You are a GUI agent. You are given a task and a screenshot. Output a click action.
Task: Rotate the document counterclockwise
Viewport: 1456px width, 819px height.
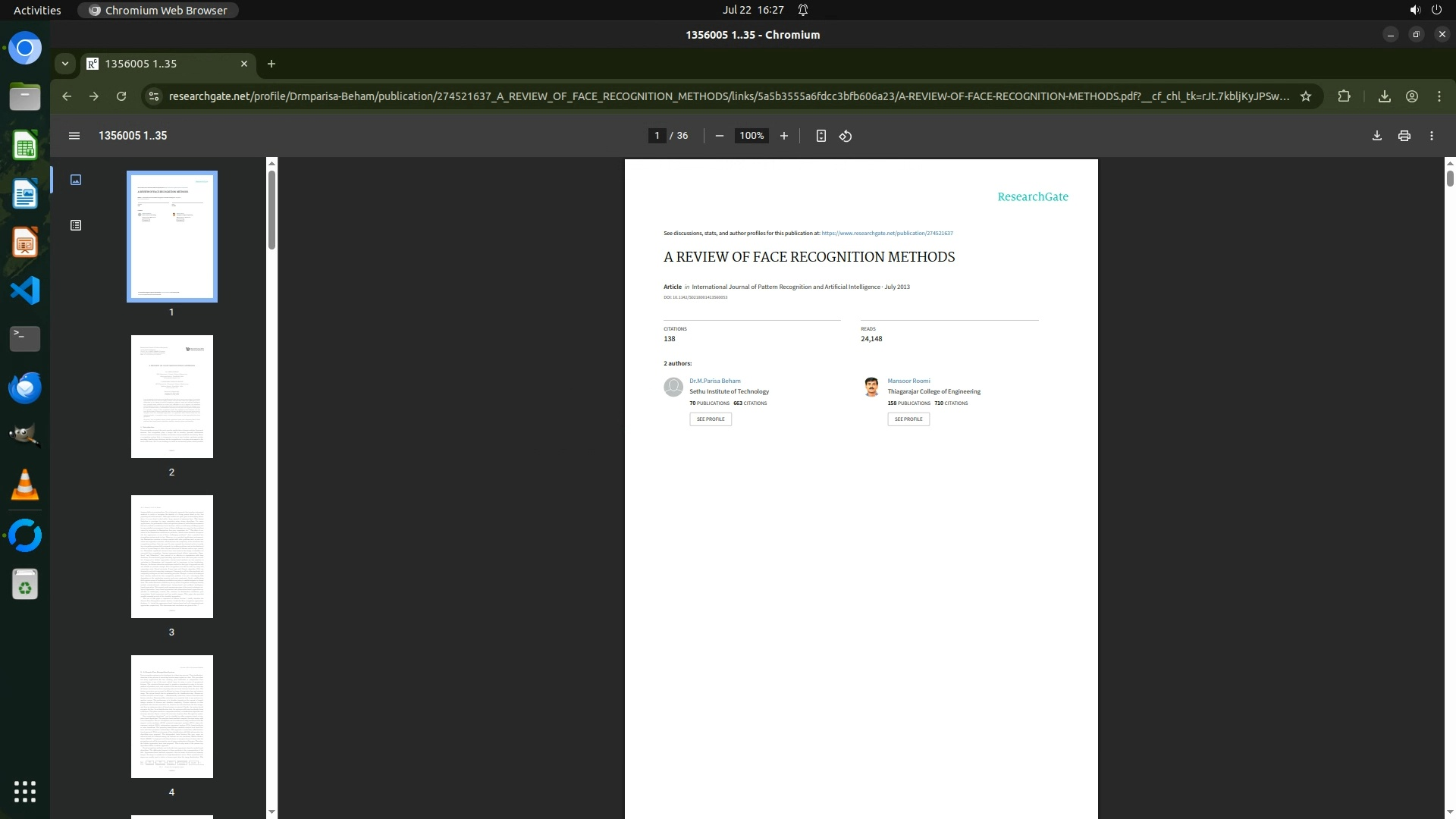pos(846,136)
